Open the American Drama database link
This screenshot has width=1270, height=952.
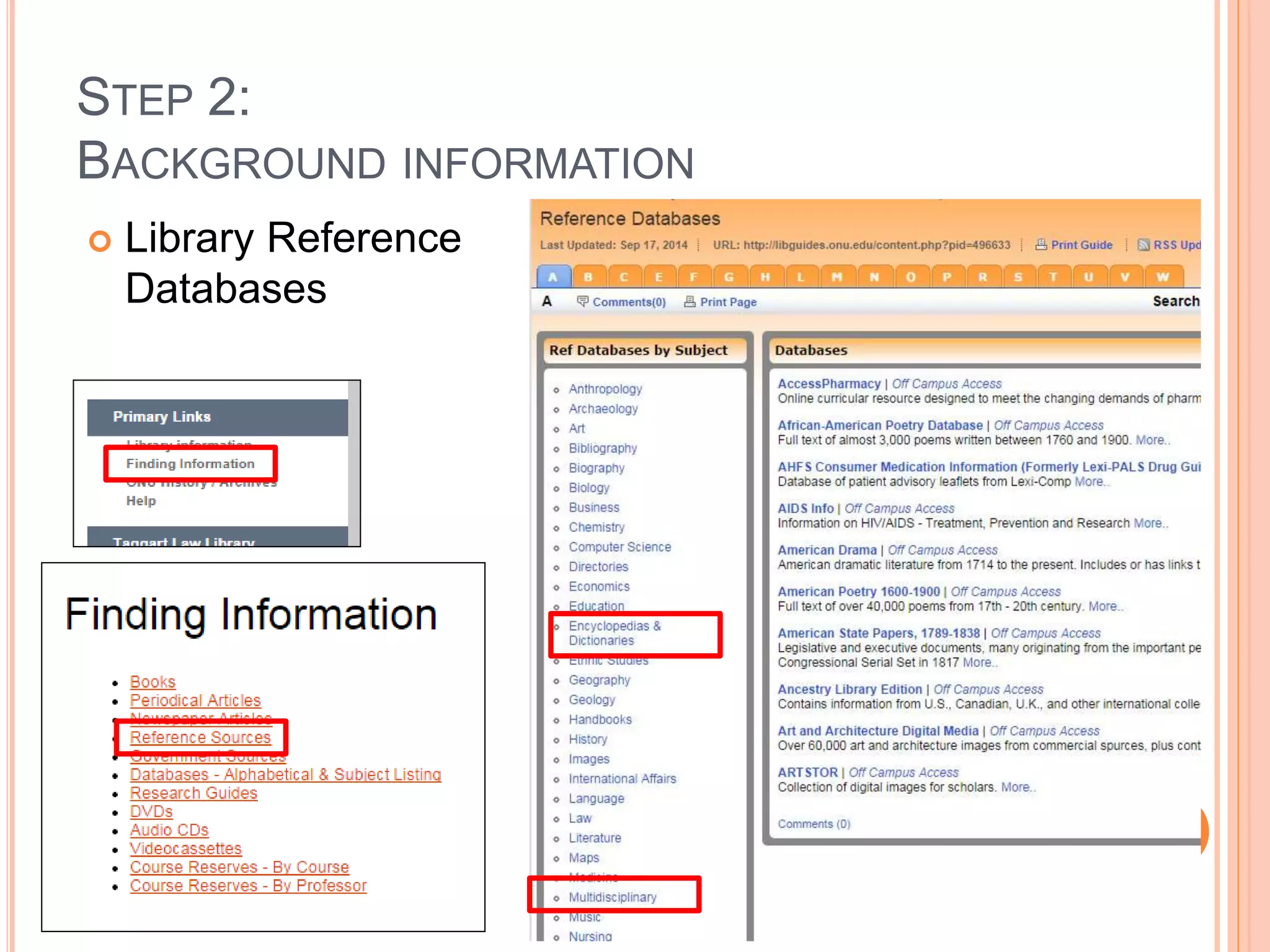pyautogui.click(x=827, y=550)
